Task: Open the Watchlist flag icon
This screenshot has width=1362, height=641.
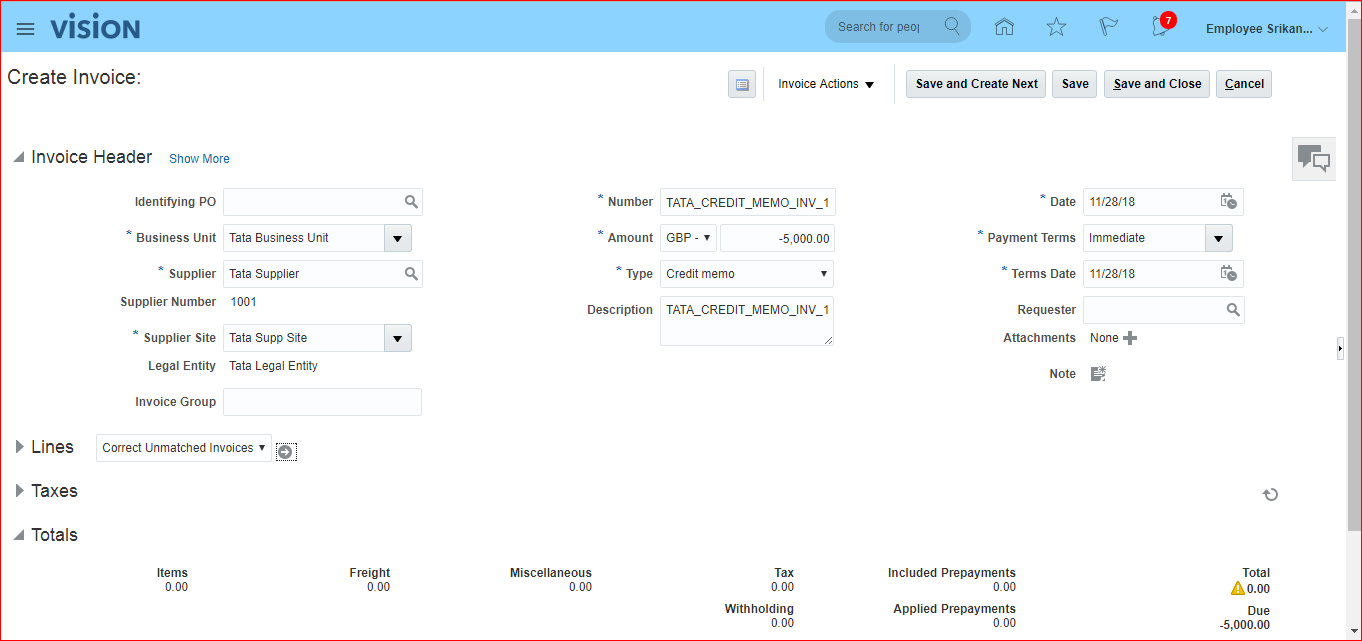Action: coord(1108,28)
